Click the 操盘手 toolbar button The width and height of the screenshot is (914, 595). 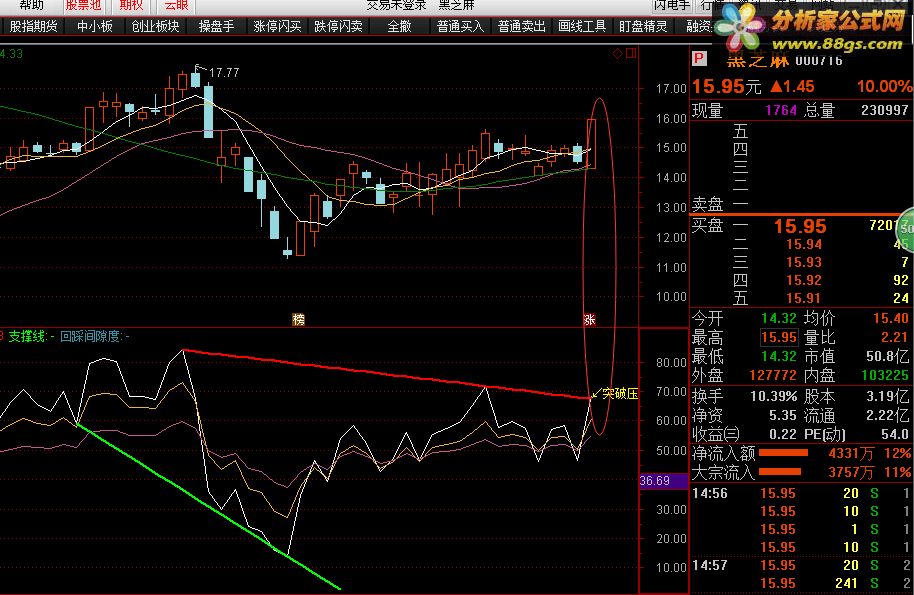(x=216, y=26)
